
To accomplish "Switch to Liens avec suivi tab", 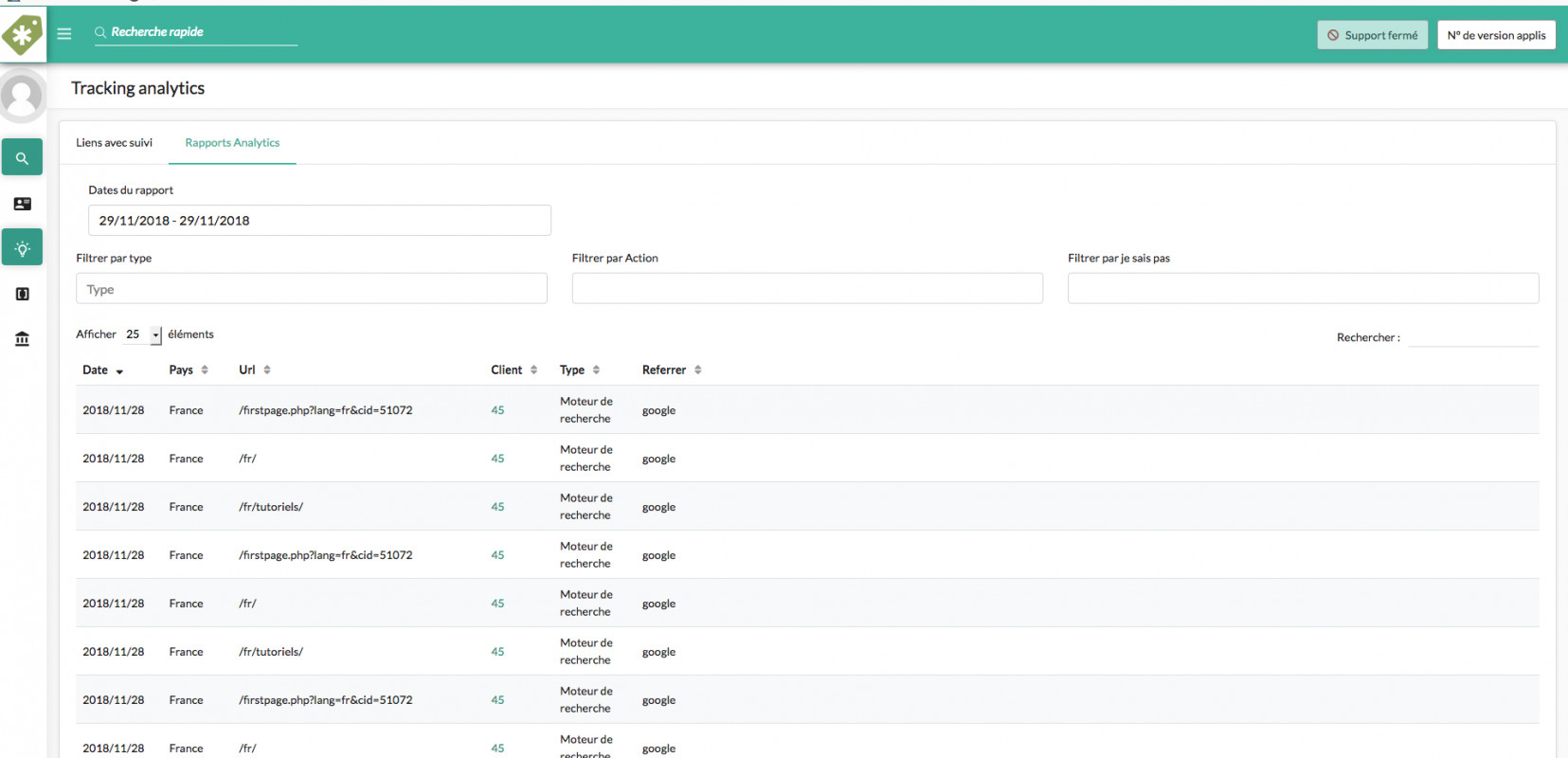I will (114, 143).
